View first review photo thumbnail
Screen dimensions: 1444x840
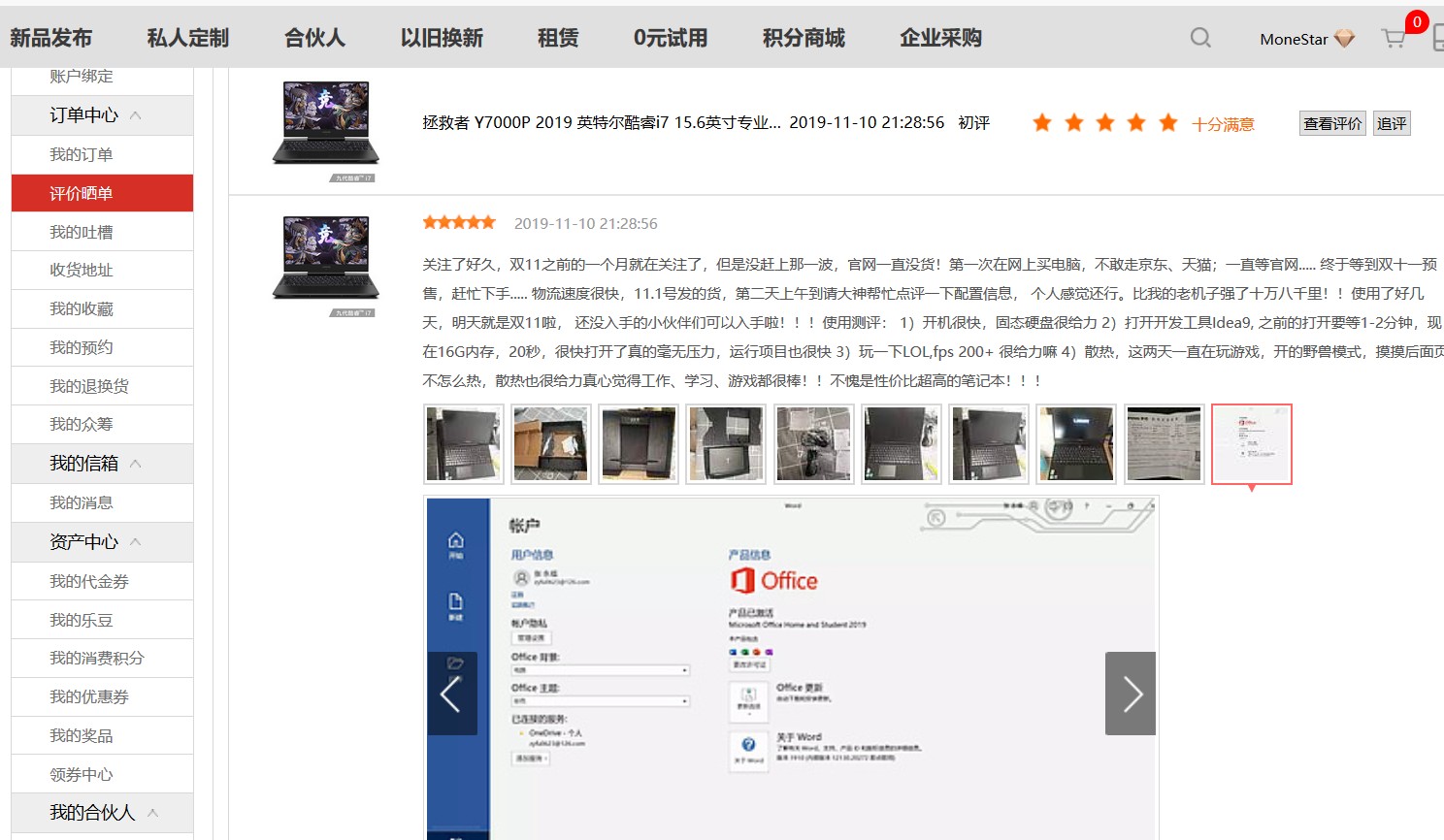(464, 444)
